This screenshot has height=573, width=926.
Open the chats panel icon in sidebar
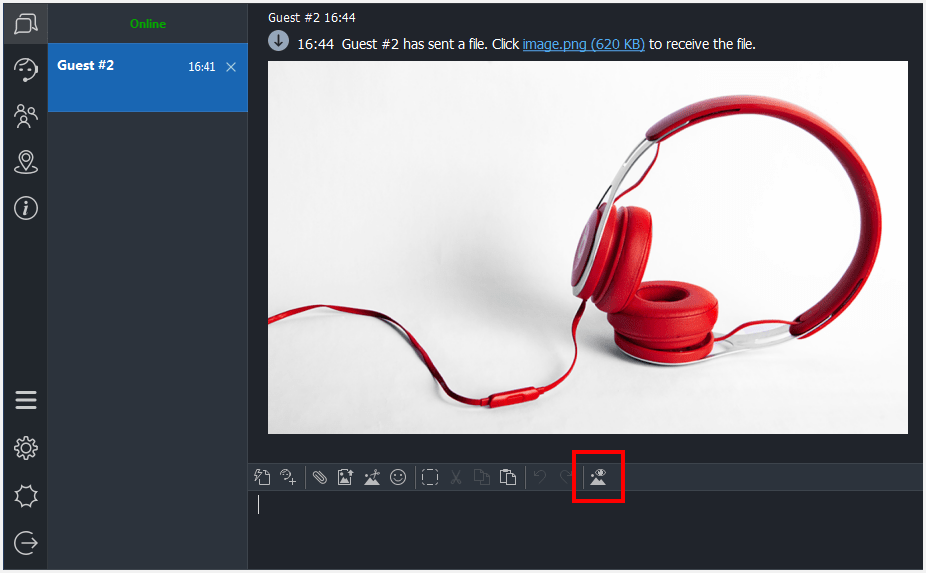pos(26,24)
